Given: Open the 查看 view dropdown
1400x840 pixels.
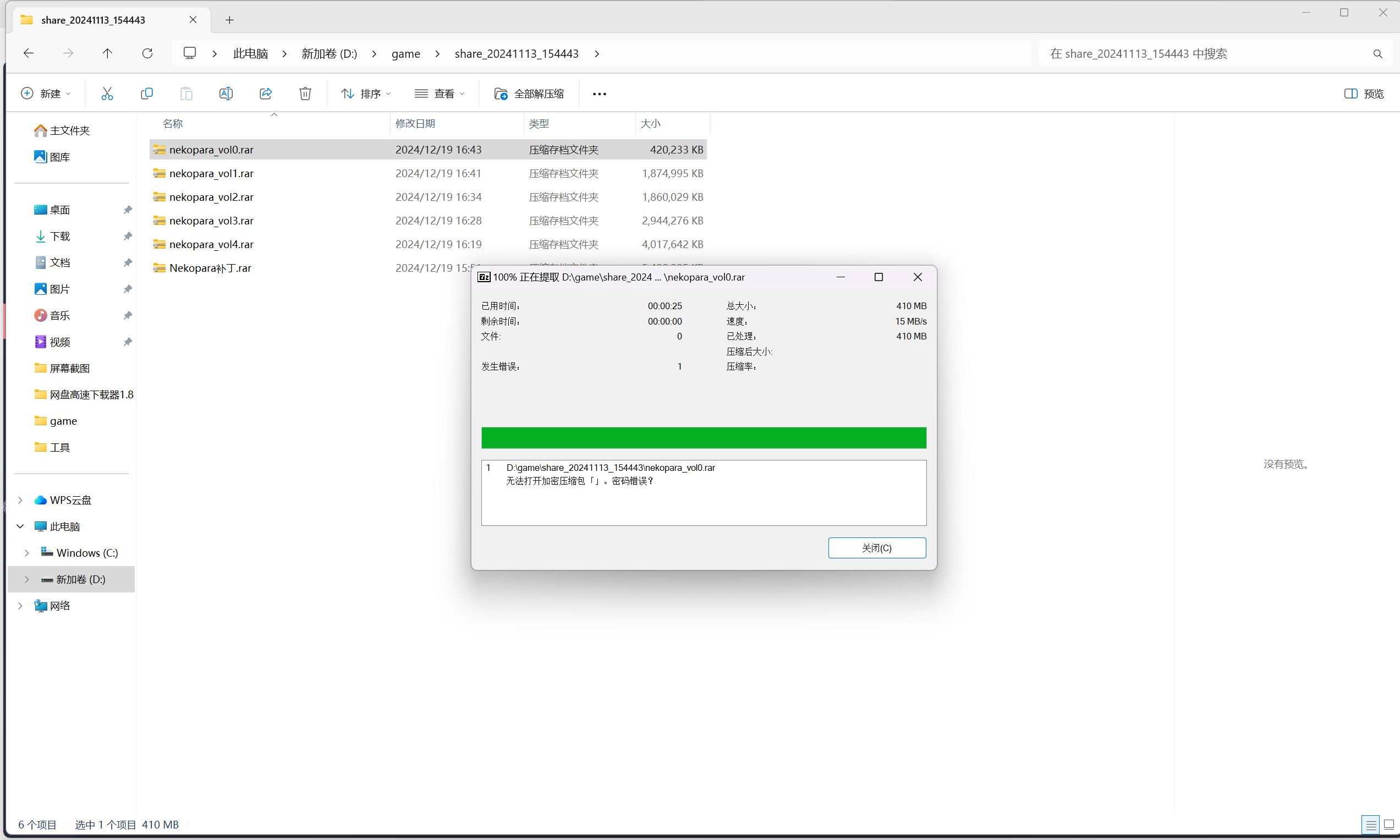Looking at the screenshot, I should pyautogui.click(x=440, y=94).
